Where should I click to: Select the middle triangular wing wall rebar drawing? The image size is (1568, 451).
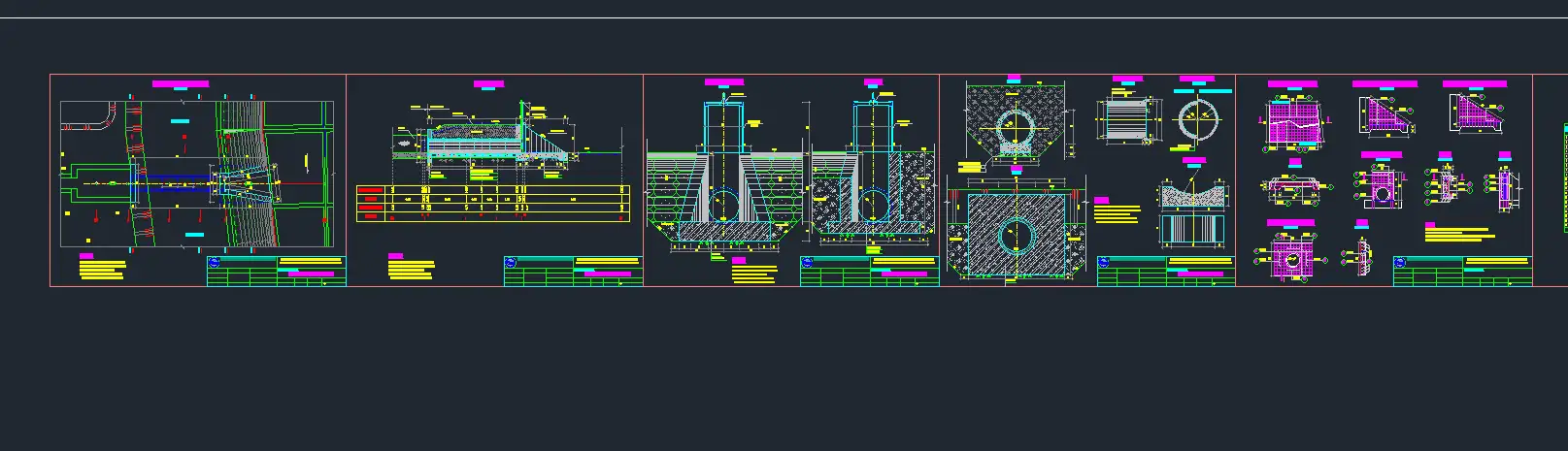click(1383, 115)
